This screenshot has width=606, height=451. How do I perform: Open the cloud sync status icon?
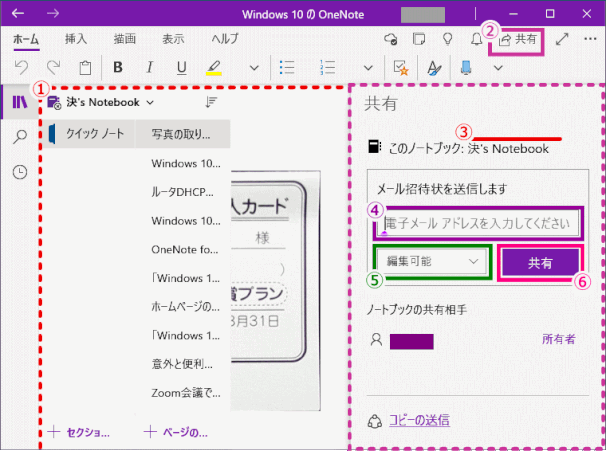click(391, 39)
